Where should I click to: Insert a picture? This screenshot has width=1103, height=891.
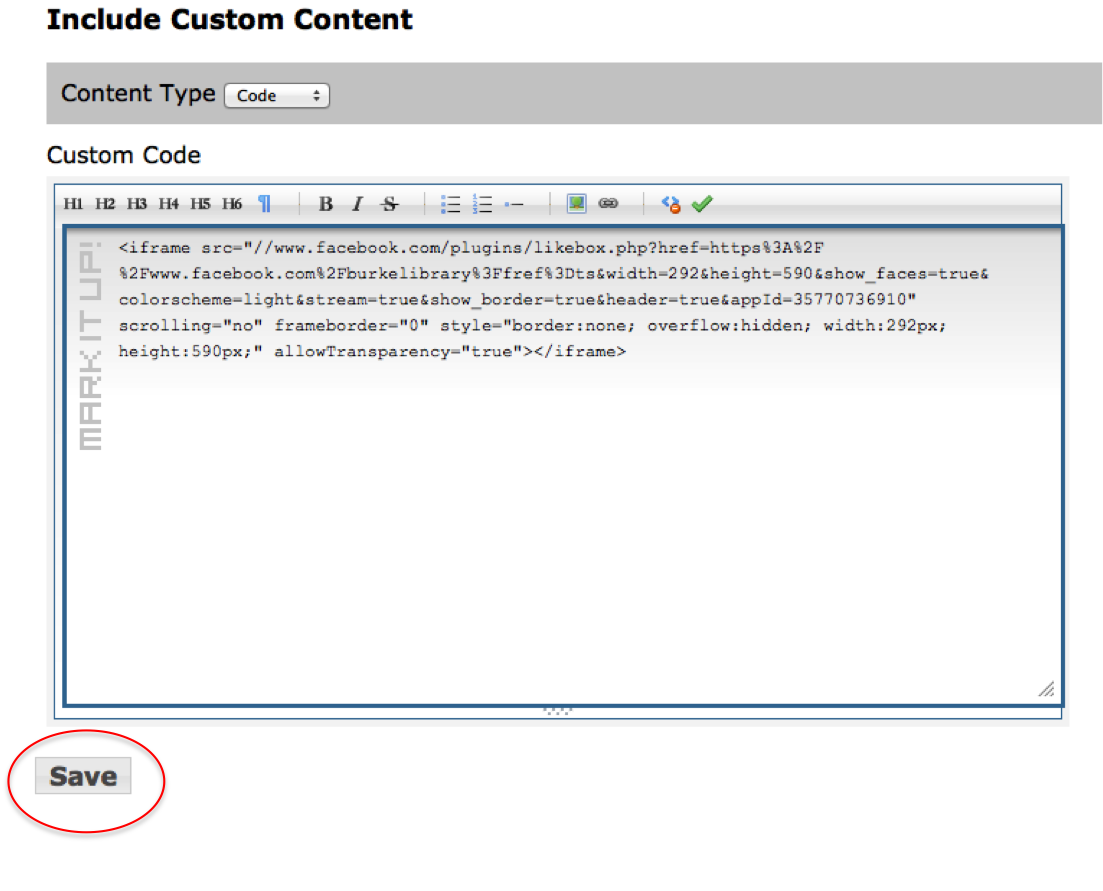pos(577,204)
